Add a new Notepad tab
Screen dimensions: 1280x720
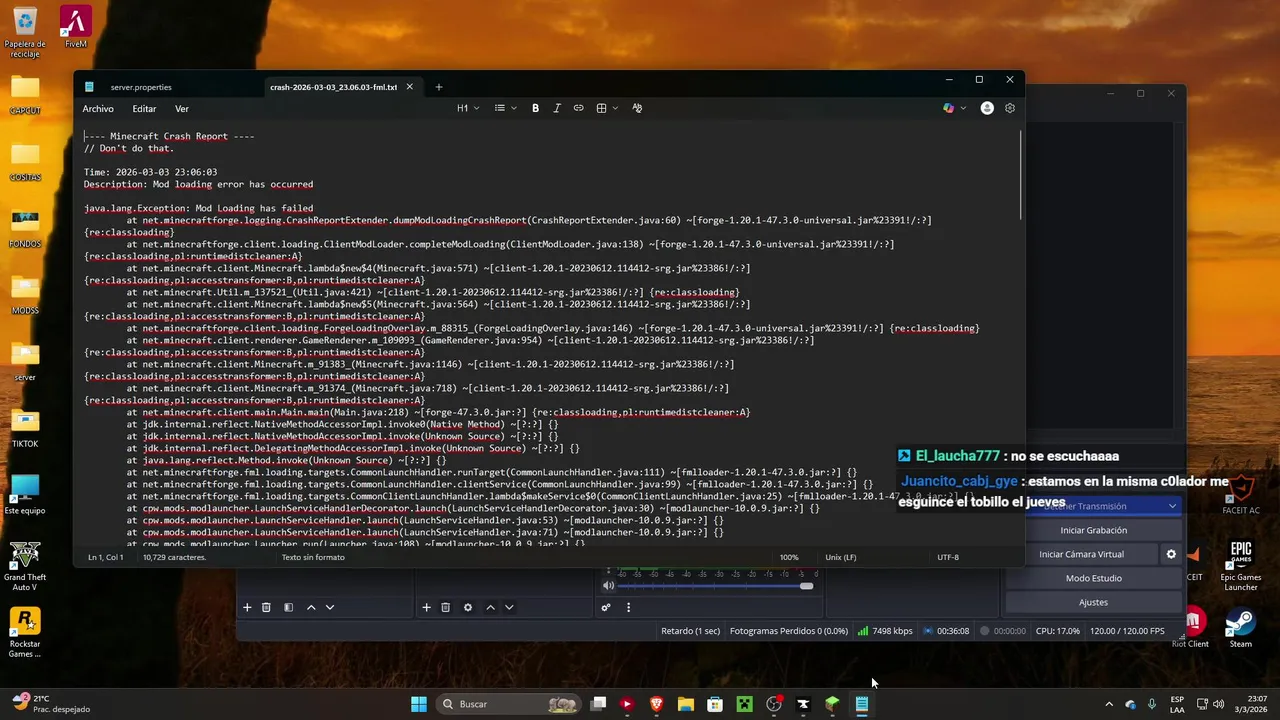coord(438,87)
